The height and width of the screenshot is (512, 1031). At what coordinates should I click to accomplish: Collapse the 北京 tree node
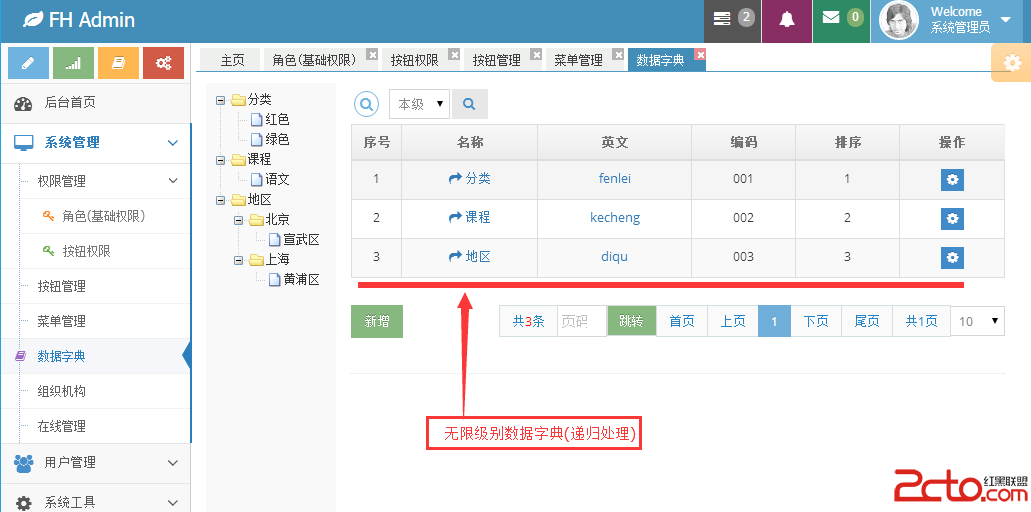pos(239,220)
